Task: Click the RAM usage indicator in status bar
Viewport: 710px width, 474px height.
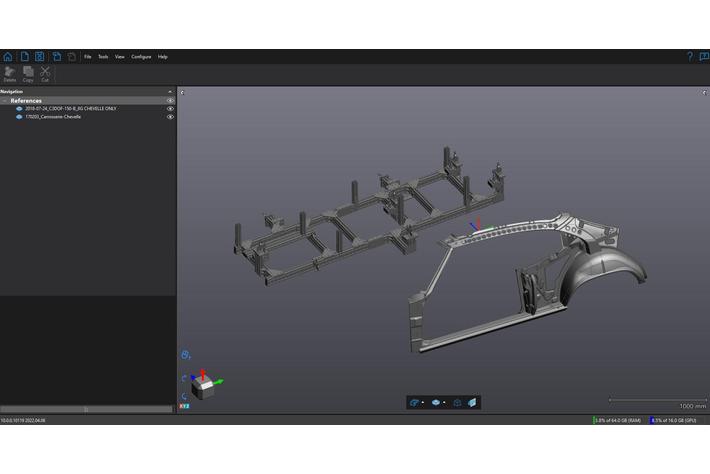Action: [618, 420]
